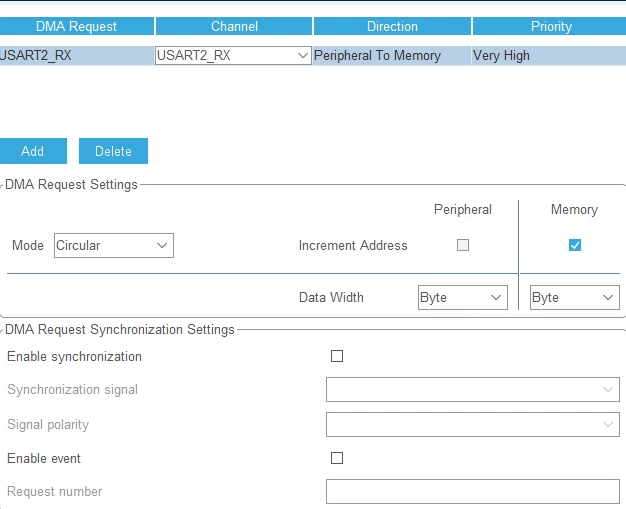Click the DMA Request column header

(x=76, y=26)
